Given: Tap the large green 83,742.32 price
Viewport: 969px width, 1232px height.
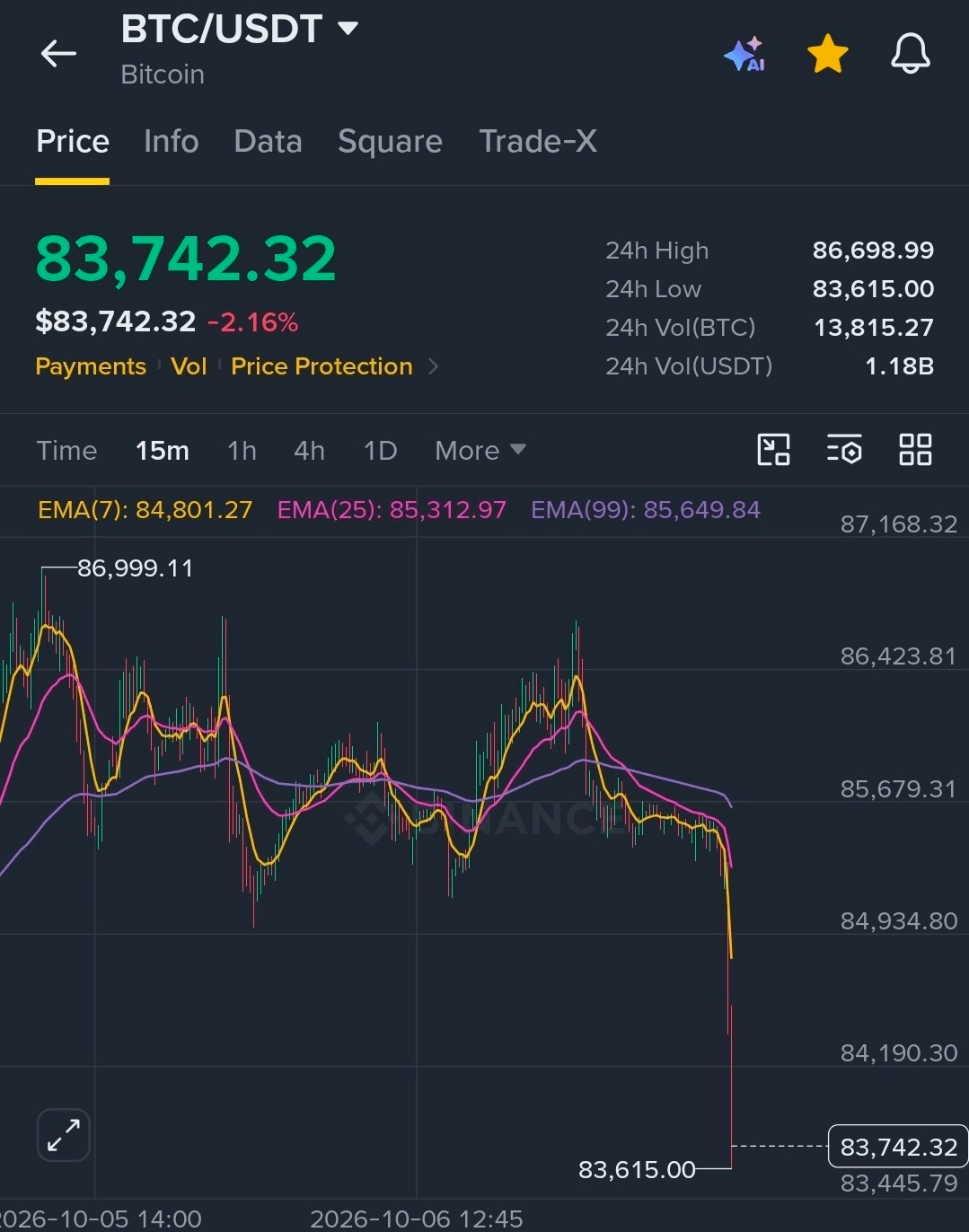Looking at the screenshot, I should (186, 259).
